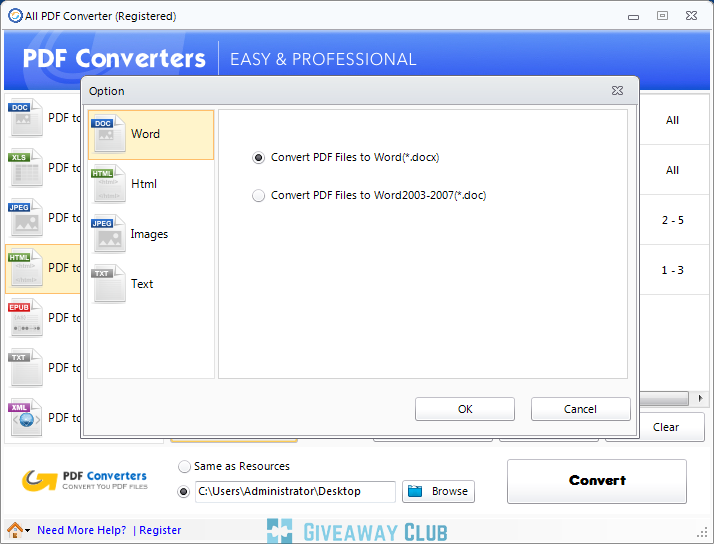Viewport: 714px width, 544px height.
Task: Open the Register link
Action: pos(160,530)
